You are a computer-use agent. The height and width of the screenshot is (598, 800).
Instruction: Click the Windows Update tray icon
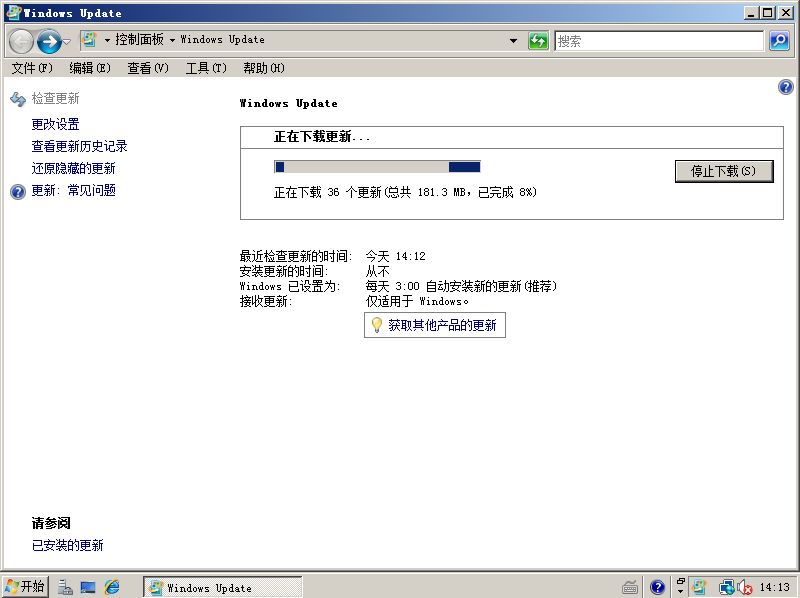698,587
